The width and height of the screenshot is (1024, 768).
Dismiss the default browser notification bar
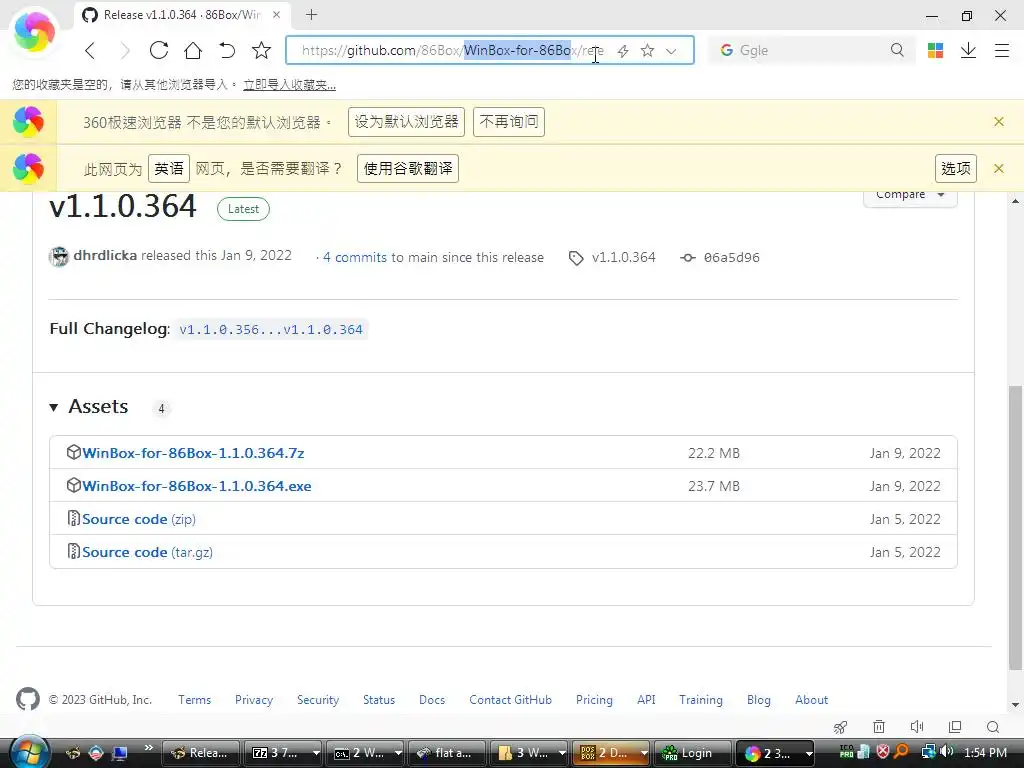999,121
